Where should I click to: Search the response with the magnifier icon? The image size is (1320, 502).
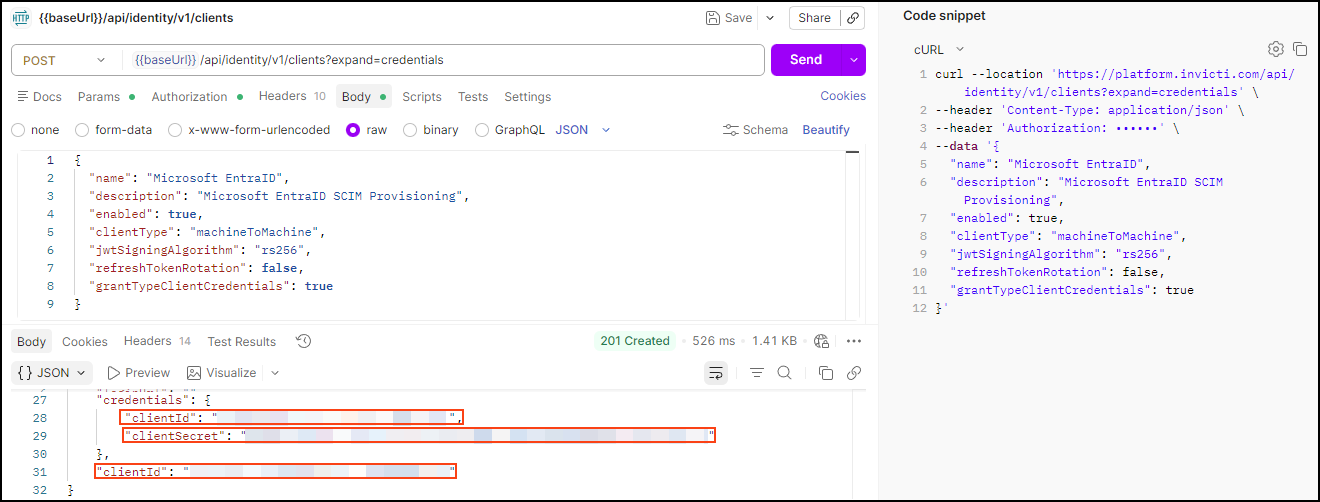[x=785, y=373]
